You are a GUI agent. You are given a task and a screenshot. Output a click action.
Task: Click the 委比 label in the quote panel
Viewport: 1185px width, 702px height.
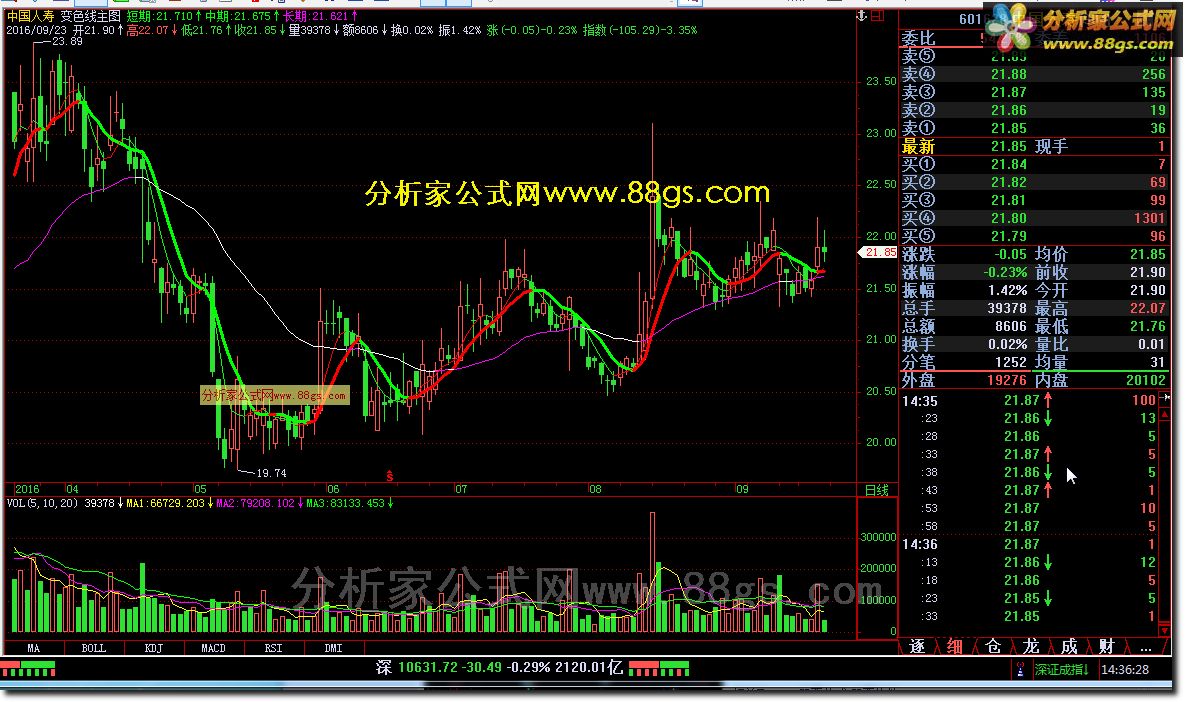(x=918, y=38)
